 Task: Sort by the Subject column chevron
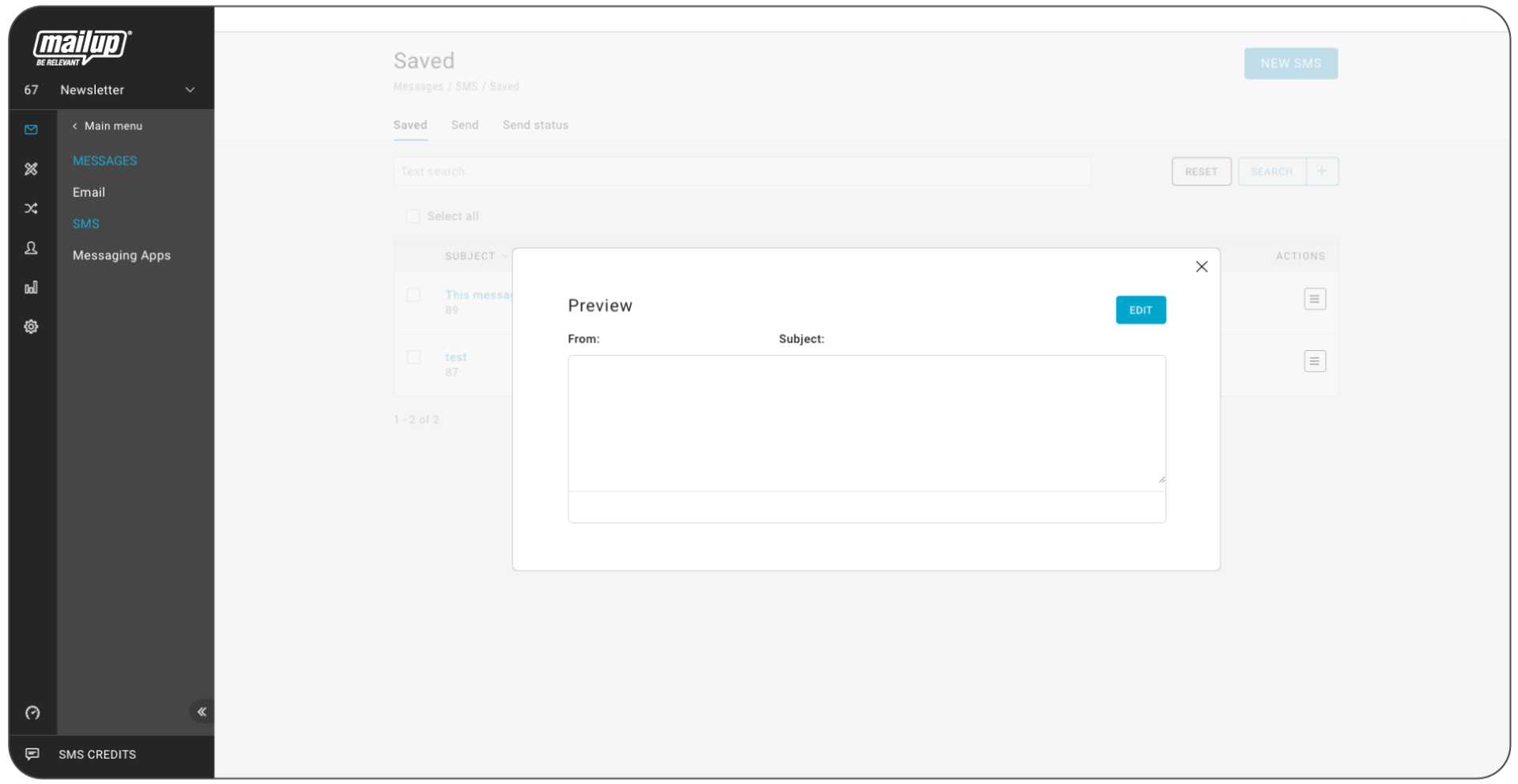pos(505,256)
